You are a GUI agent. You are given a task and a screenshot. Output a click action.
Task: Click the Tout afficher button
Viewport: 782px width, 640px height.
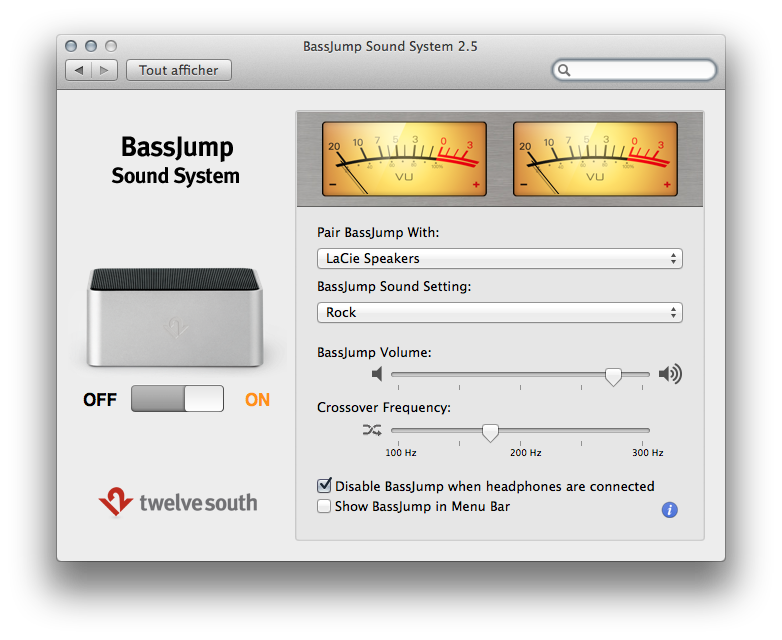click(x=179, y=70)
